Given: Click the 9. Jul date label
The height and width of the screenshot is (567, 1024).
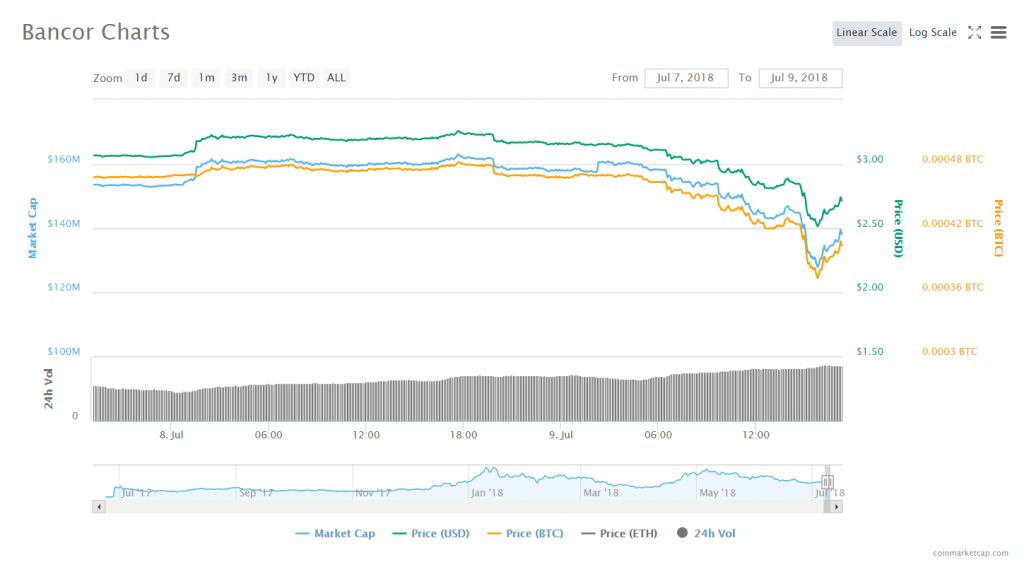Looking at the screenshot, I should coord(560,435).
